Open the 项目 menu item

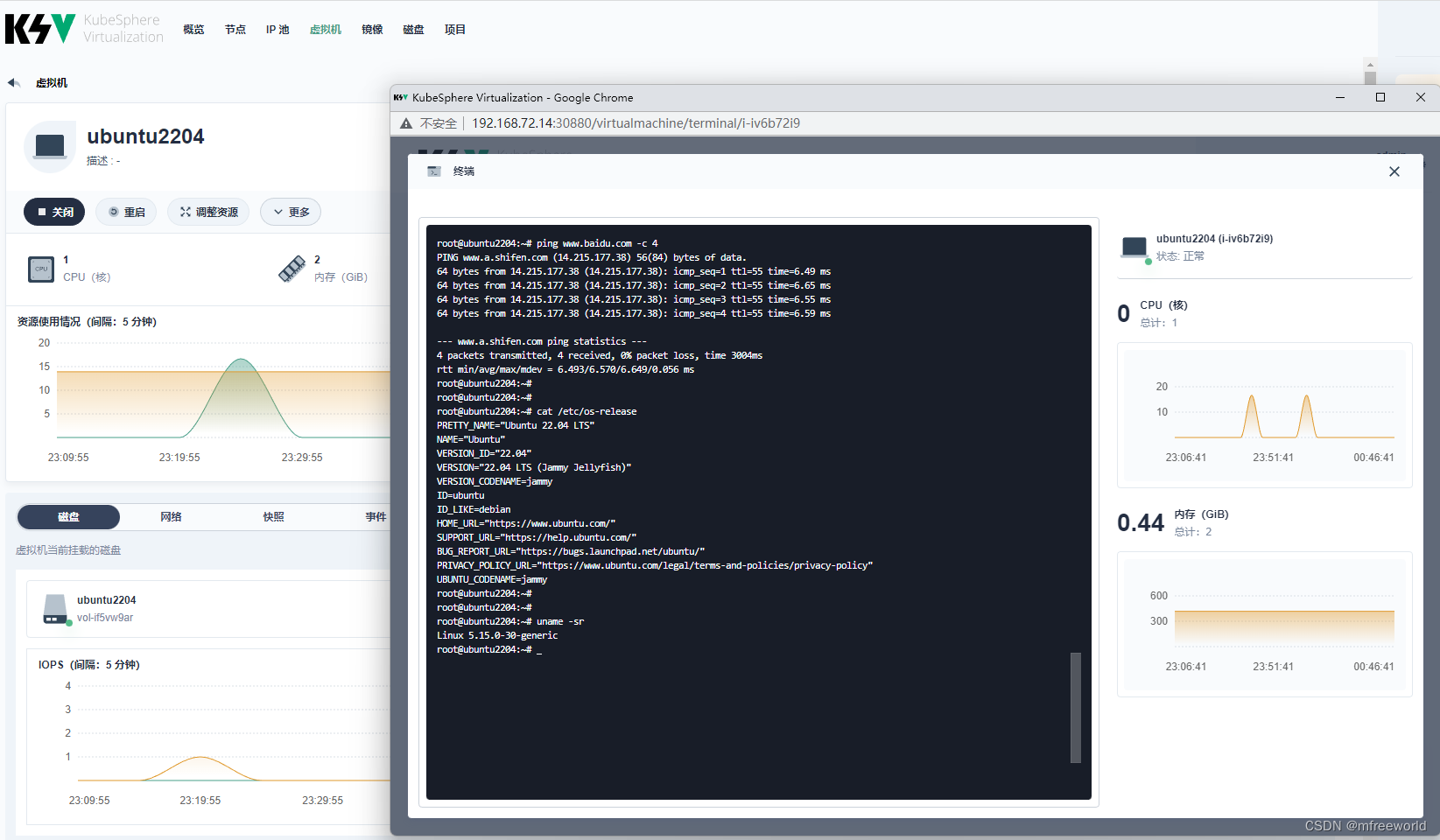tap(455, 30)
